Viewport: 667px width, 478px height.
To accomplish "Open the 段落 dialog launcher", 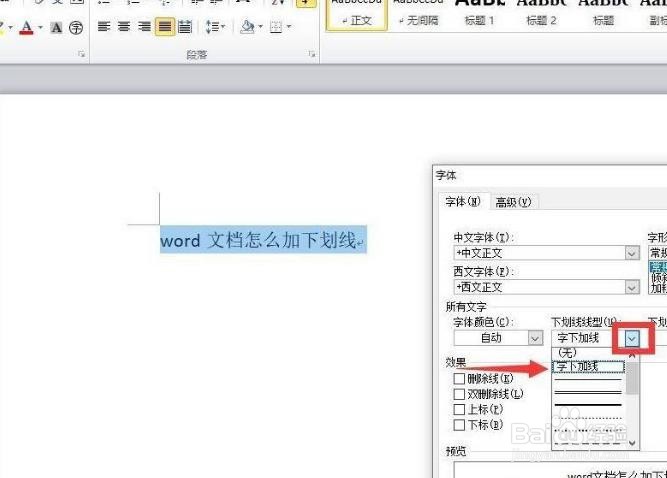I will click(x=312, y=54).
